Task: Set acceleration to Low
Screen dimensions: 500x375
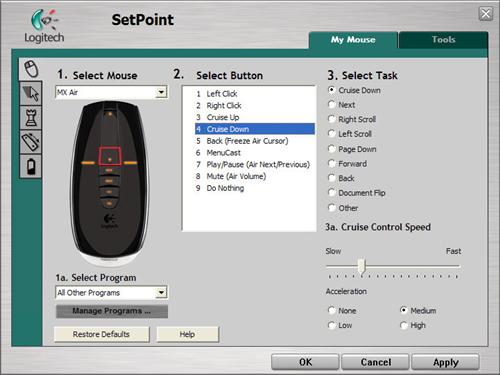Action: (331, 325)
